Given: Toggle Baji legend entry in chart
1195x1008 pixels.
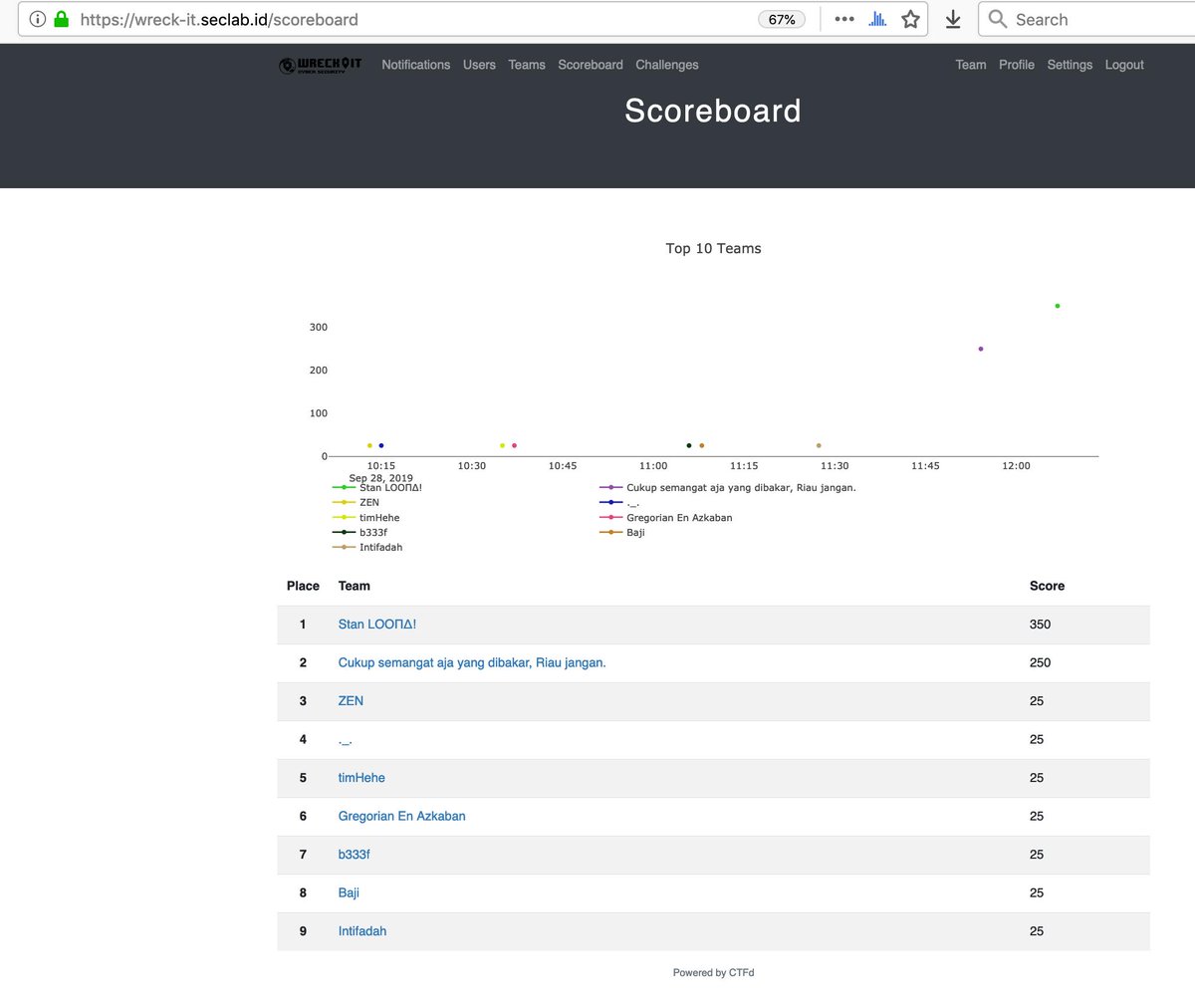Looking at the screenshot, I should coord(621,533).
